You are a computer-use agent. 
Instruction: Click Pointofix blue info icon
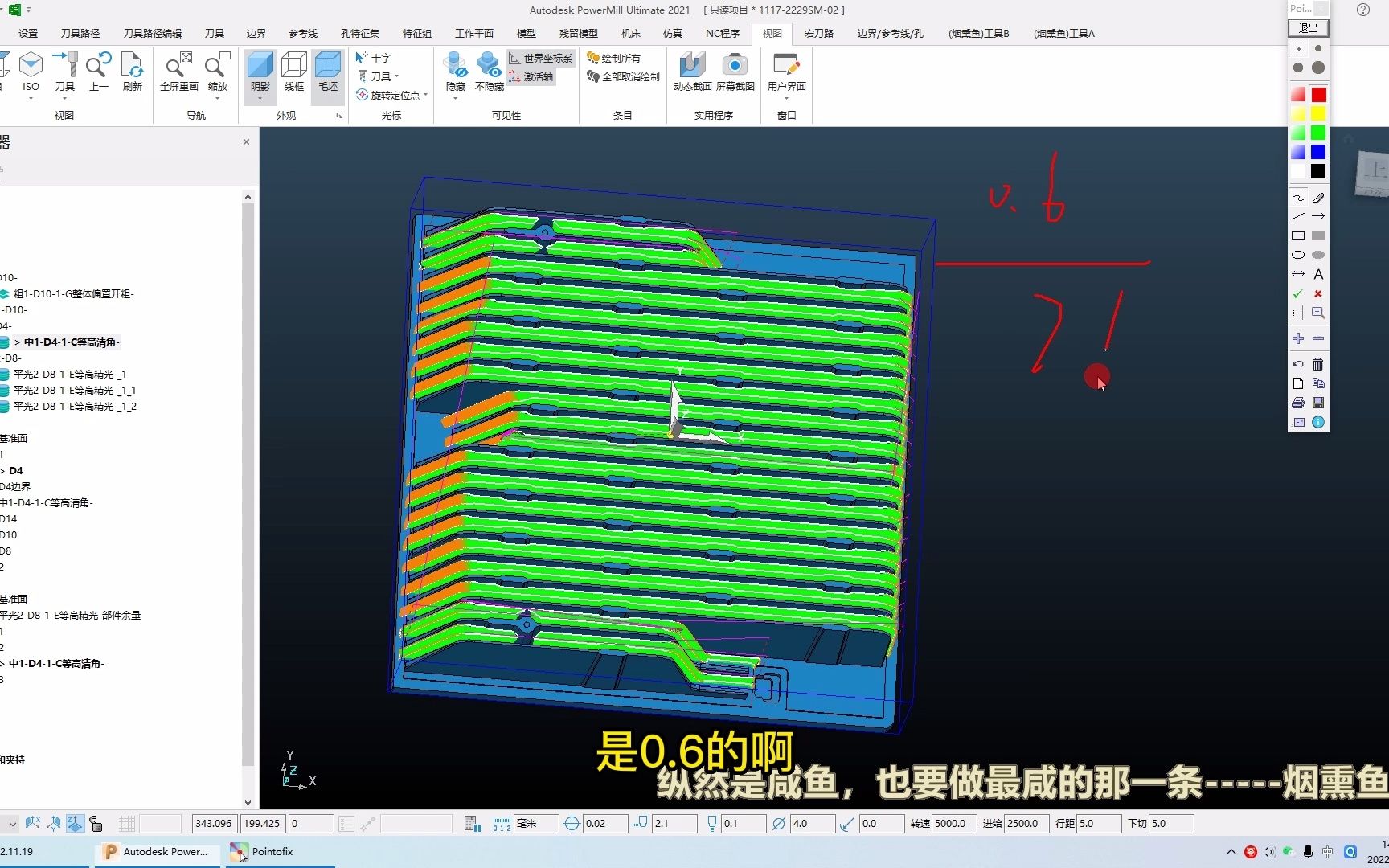pos(1318,422)
